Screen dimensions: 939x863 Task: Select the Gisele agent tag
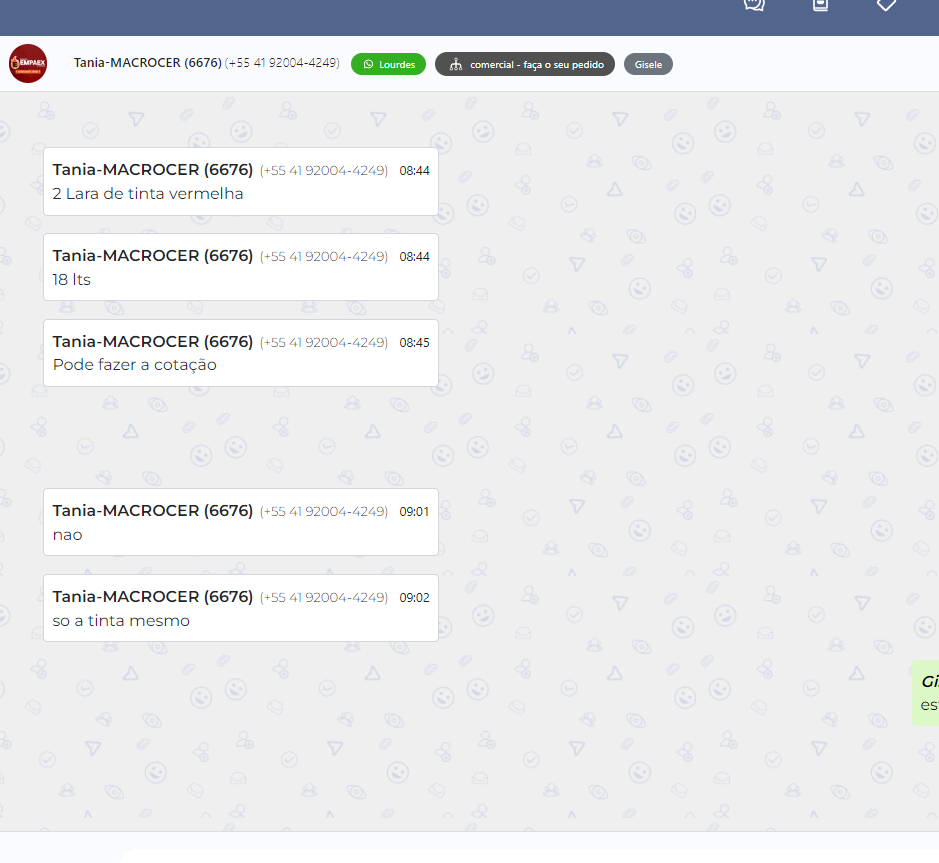[648, 64]
